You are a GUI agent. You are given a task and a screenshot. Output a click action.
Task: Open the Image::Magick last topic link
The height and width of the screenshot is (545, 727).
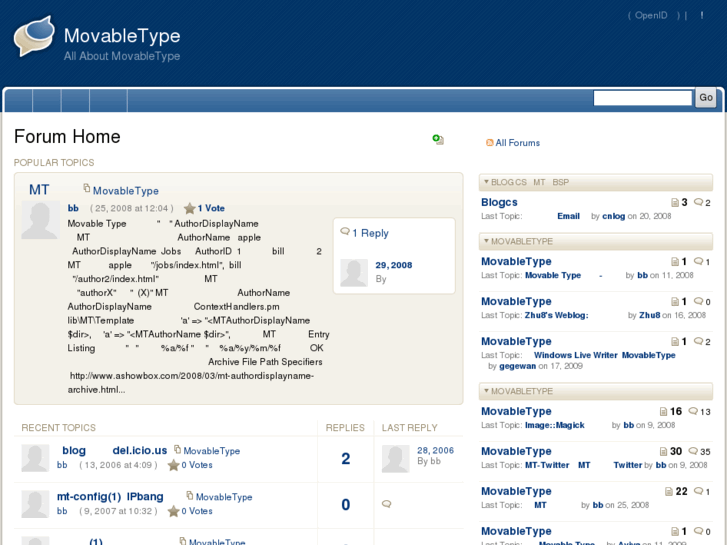[x=555, y=425]
